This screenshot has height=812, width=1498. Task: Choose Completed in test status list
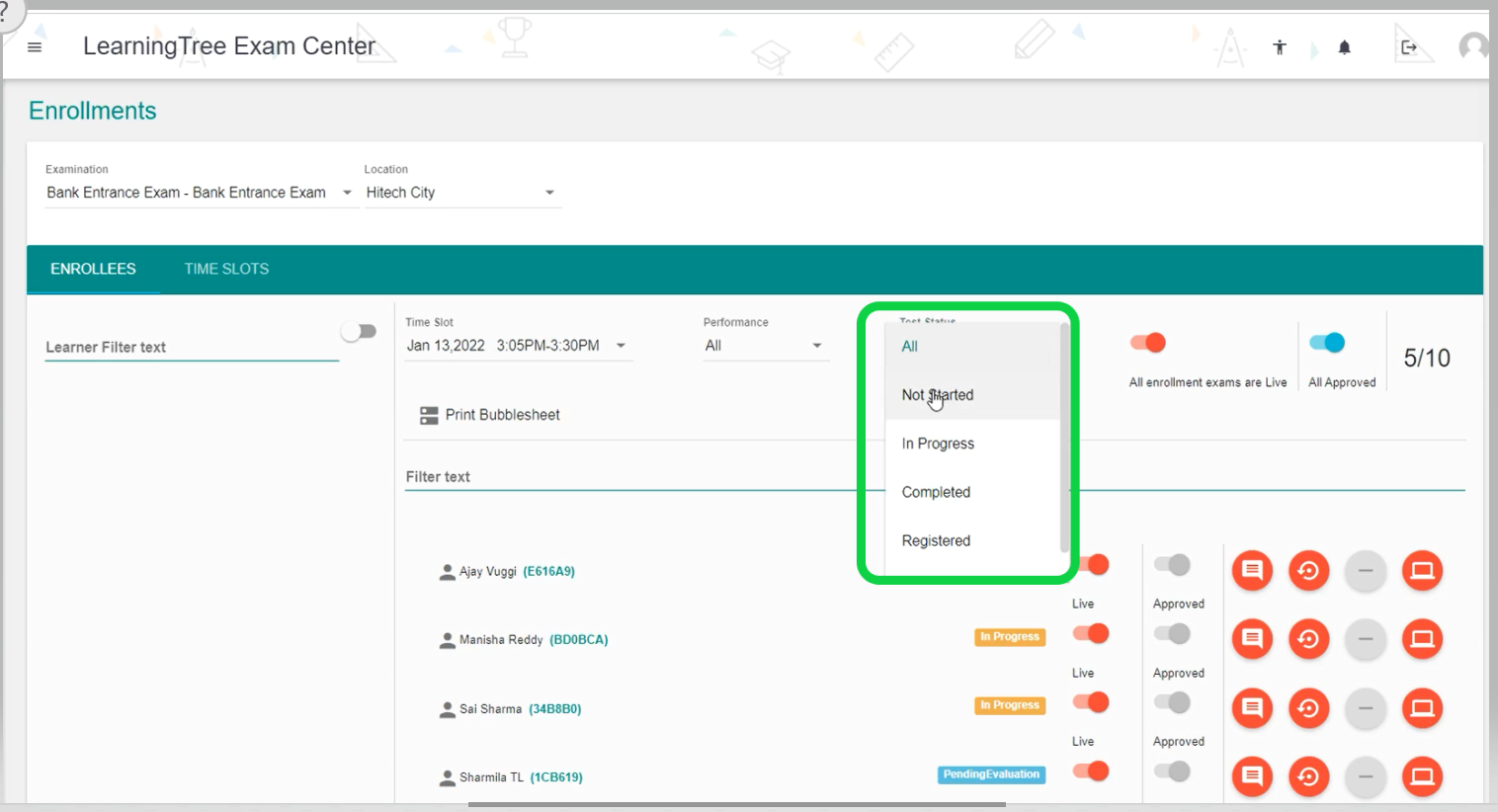[936, 492]
